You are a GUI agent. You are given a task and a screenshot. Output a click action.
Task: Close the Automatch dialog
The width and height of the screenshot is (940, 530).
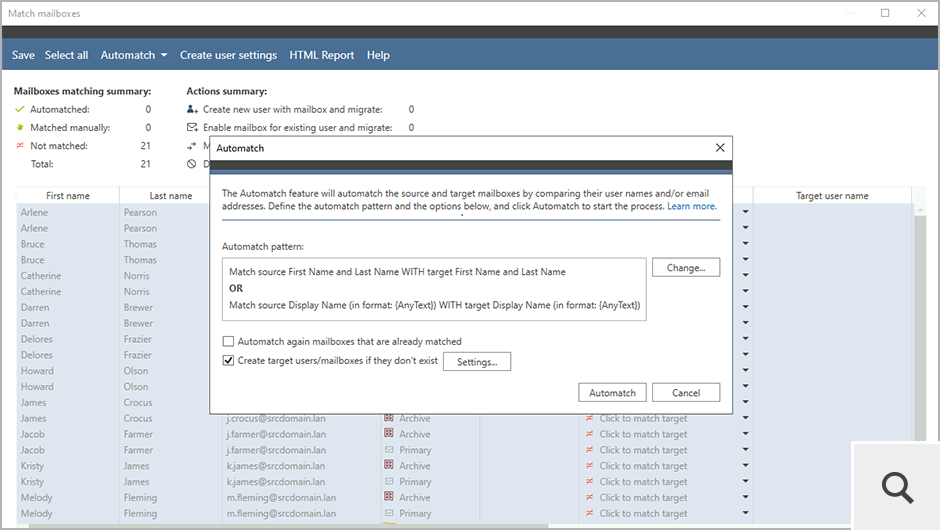[x=720, y=148]
